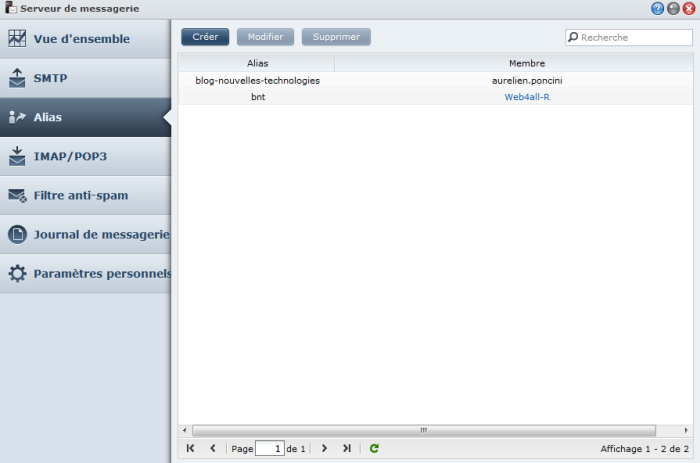Click the IMAP/POP3 inbox icon

[x=17, y=156]
